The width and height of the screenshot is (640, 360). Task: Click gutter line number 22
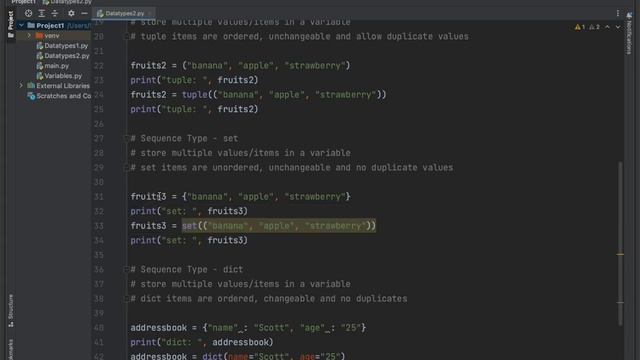click(x=99, y=66)
